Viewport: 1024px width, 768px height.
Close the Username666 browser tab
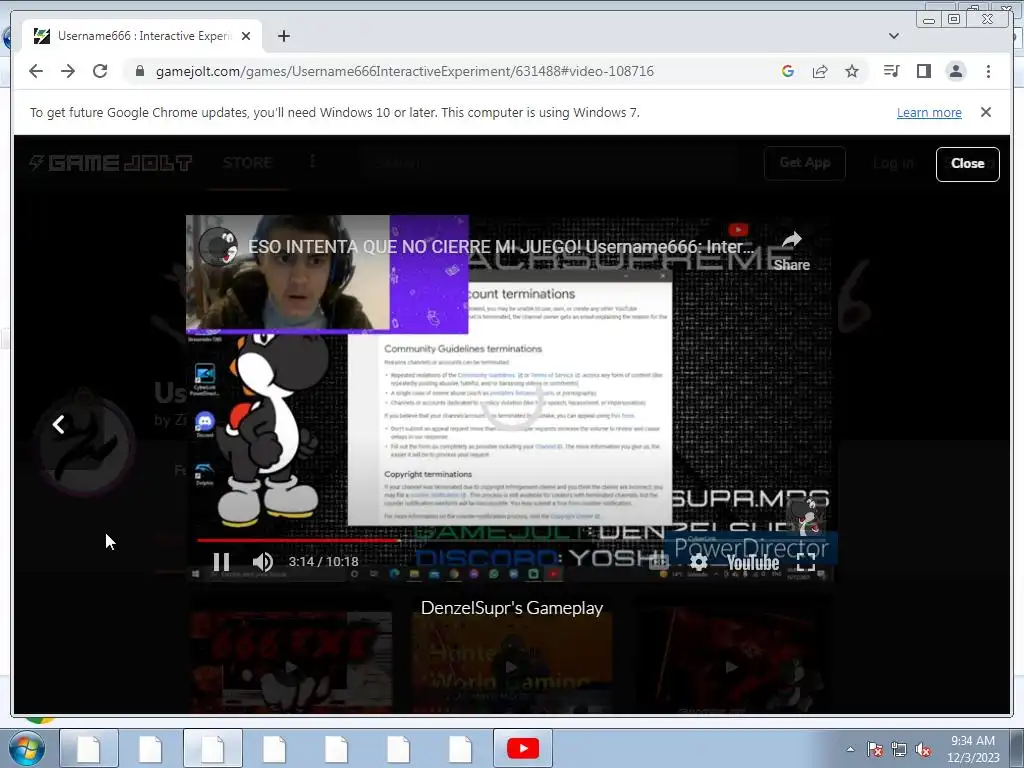[246, 36]
